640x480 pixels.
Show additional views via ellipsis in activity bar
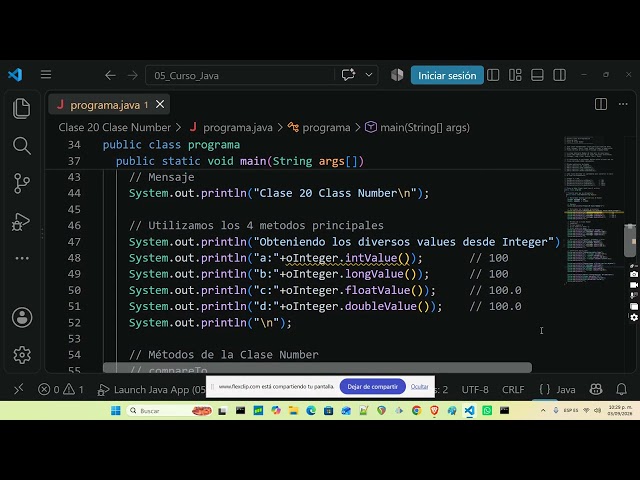point(22,258)
